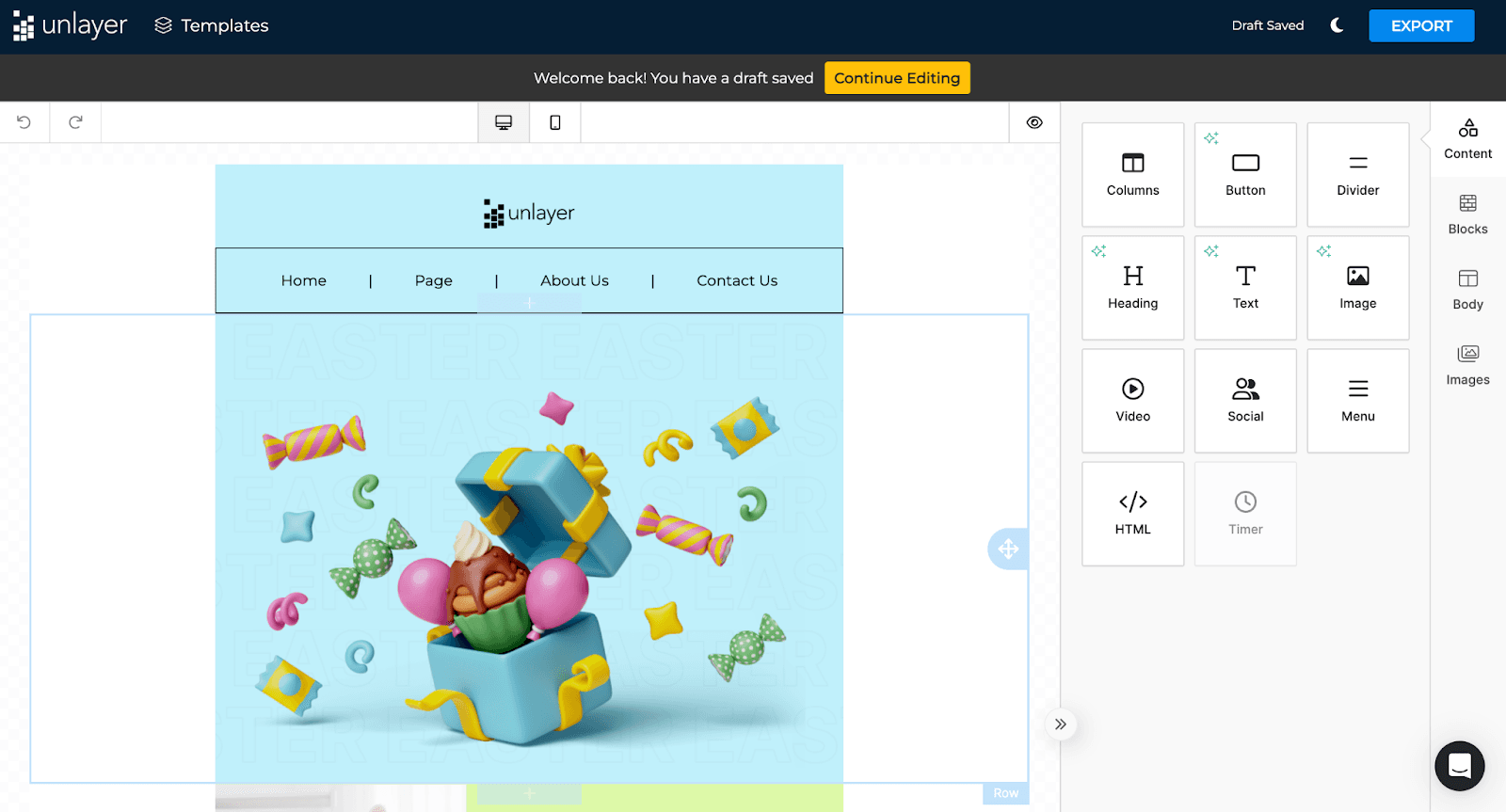Switch to mobile preview mode
1506x812 pixels.
555,122
